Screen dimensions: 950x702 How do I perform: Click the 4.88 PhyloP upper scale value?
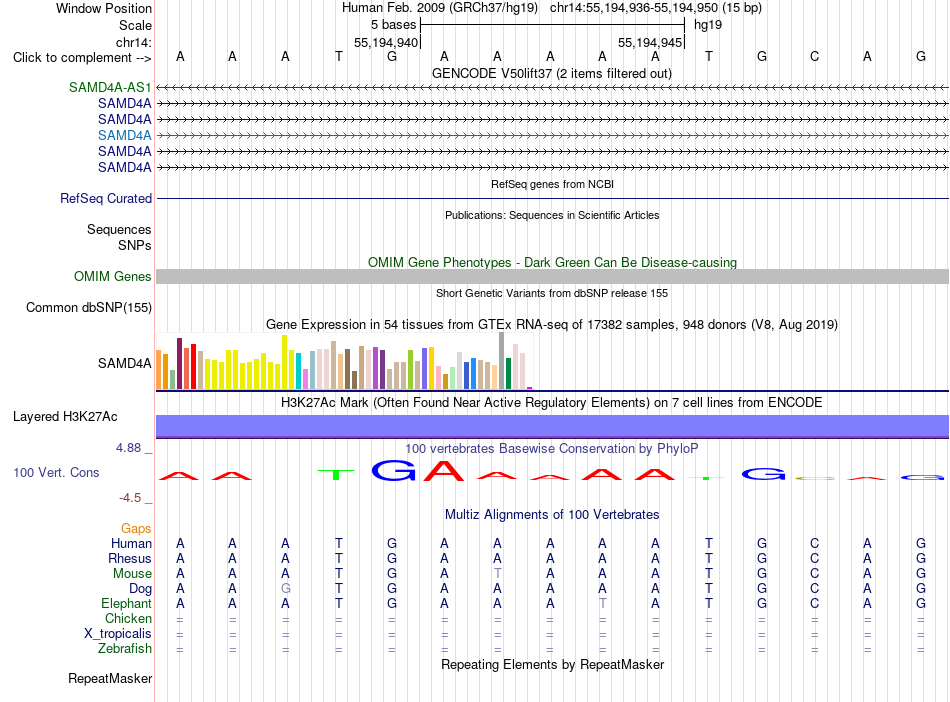tap(128, 448)
